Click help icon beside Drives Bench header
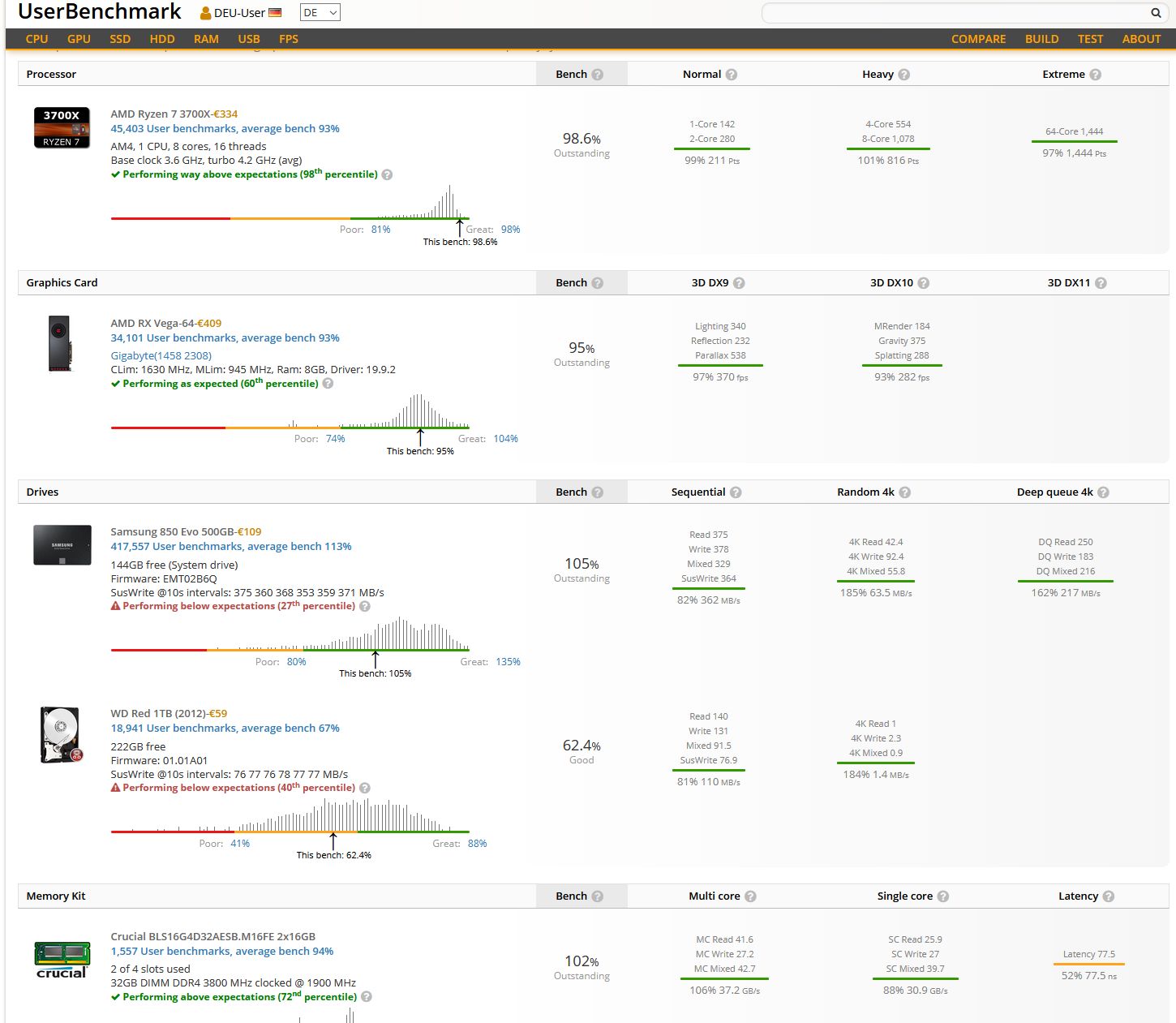 tap(598, 492)
